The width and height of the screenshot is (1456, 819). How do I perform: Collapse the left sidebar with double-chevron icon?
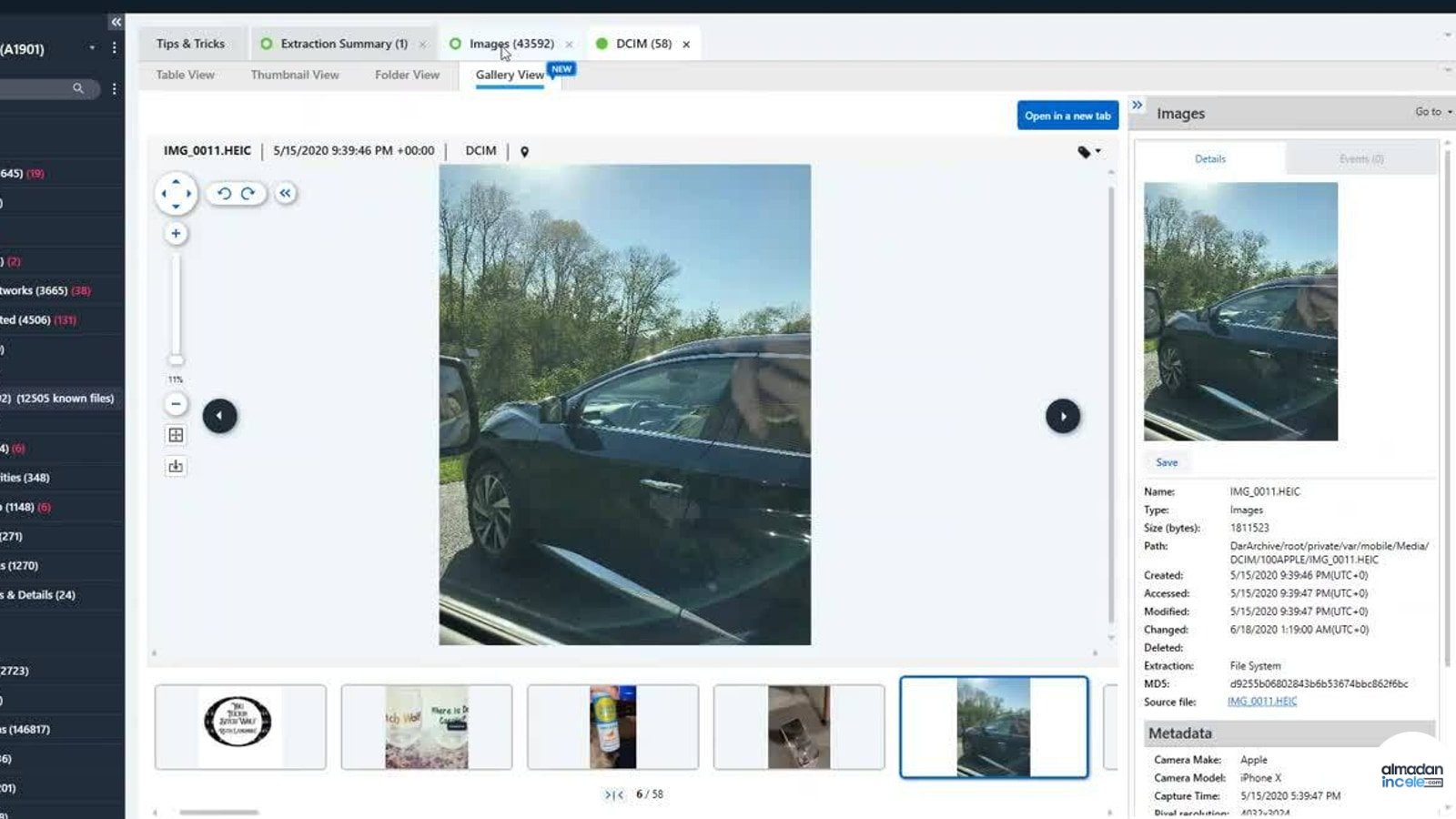click(116, 22)
